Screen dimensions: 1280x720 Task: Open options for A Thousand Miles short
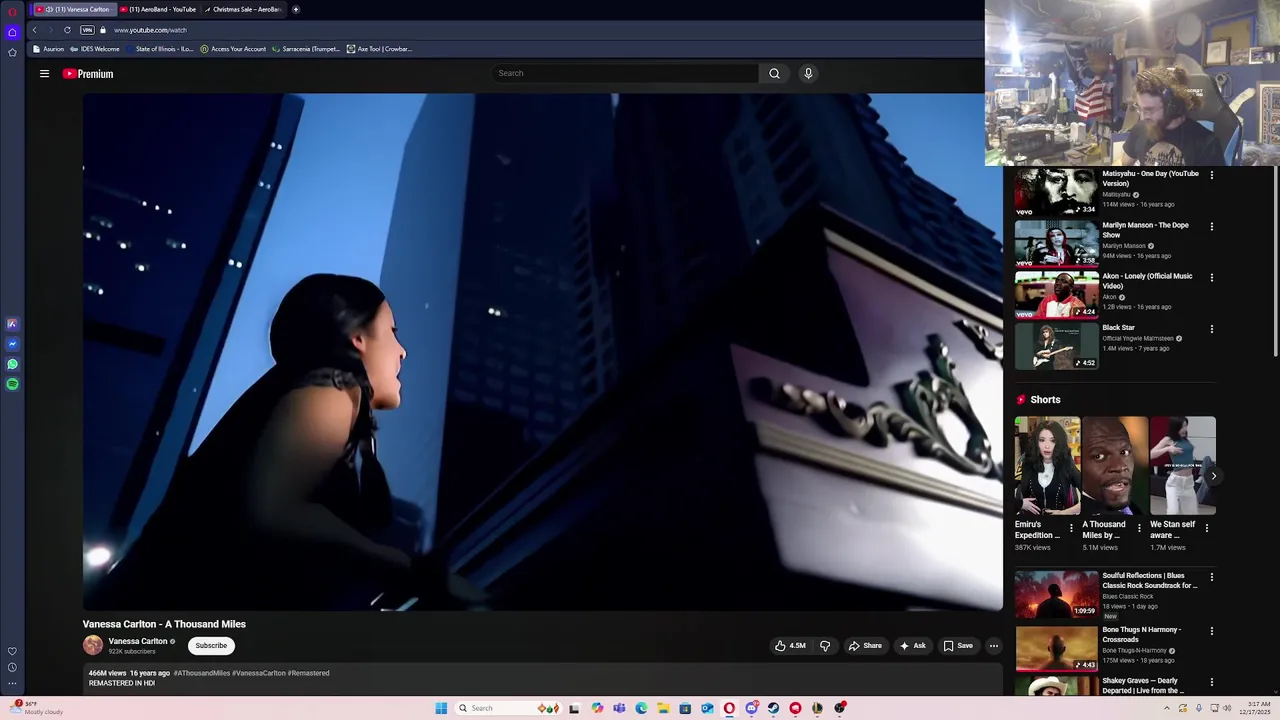[1139, 528]
